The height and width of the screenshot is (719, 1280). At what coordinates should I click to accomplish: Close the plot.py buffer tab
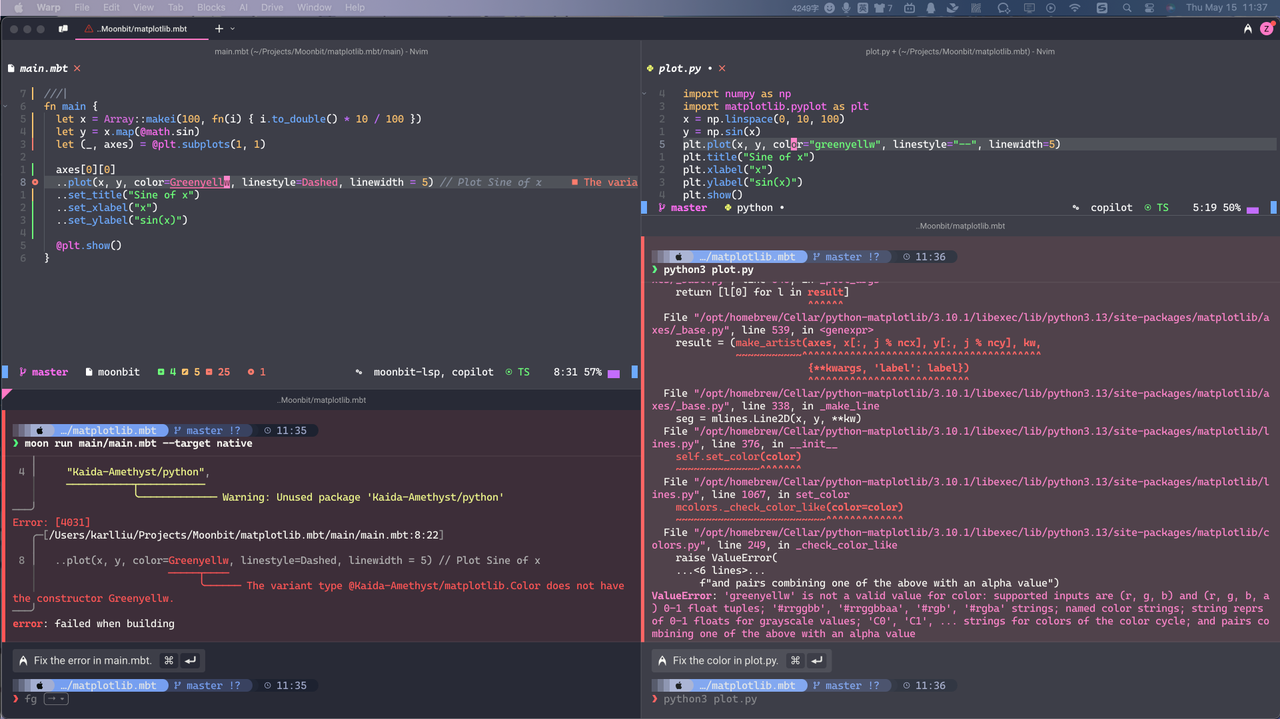point(722,68)
